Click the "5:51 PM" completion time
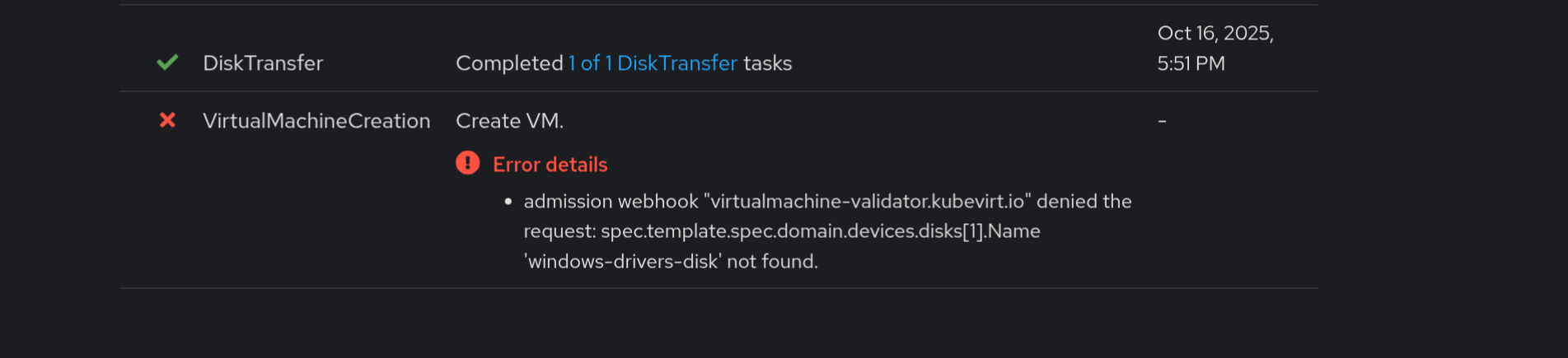This screenshot has height=358, width=1568. pyautogui.click(x=1191, y=63)
